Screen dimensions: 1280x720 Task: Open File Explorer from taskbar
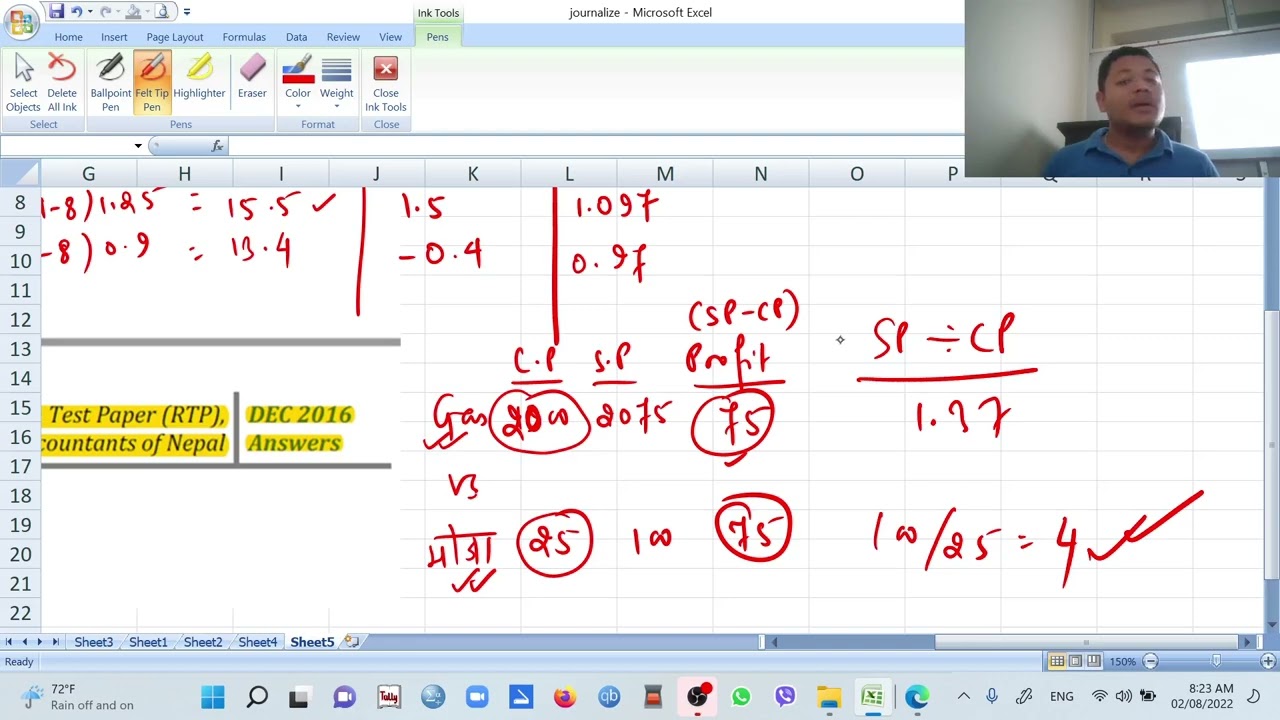click(829, 697)
